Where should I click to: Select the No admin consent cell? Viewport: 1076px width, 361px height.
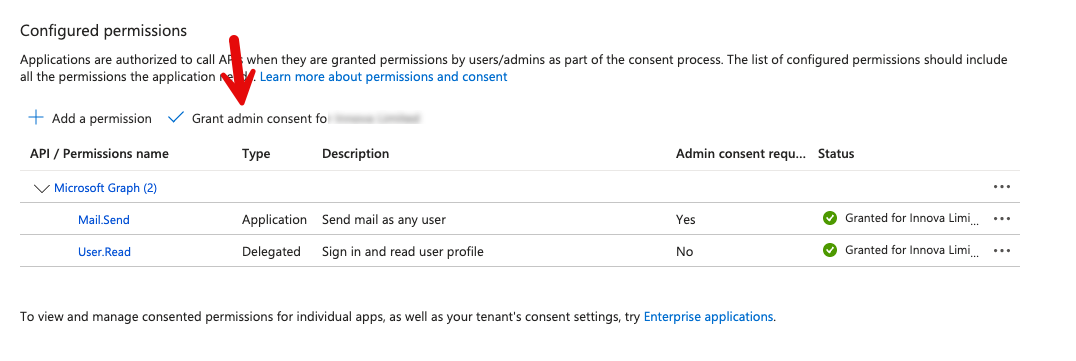[x=684, y=252]
